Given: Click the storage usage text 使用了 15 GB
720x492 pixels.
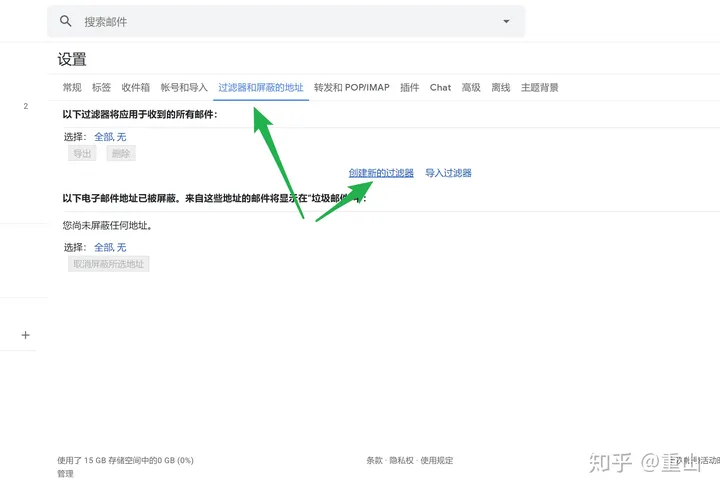Looking at the screenshot, I should point(125,460).
